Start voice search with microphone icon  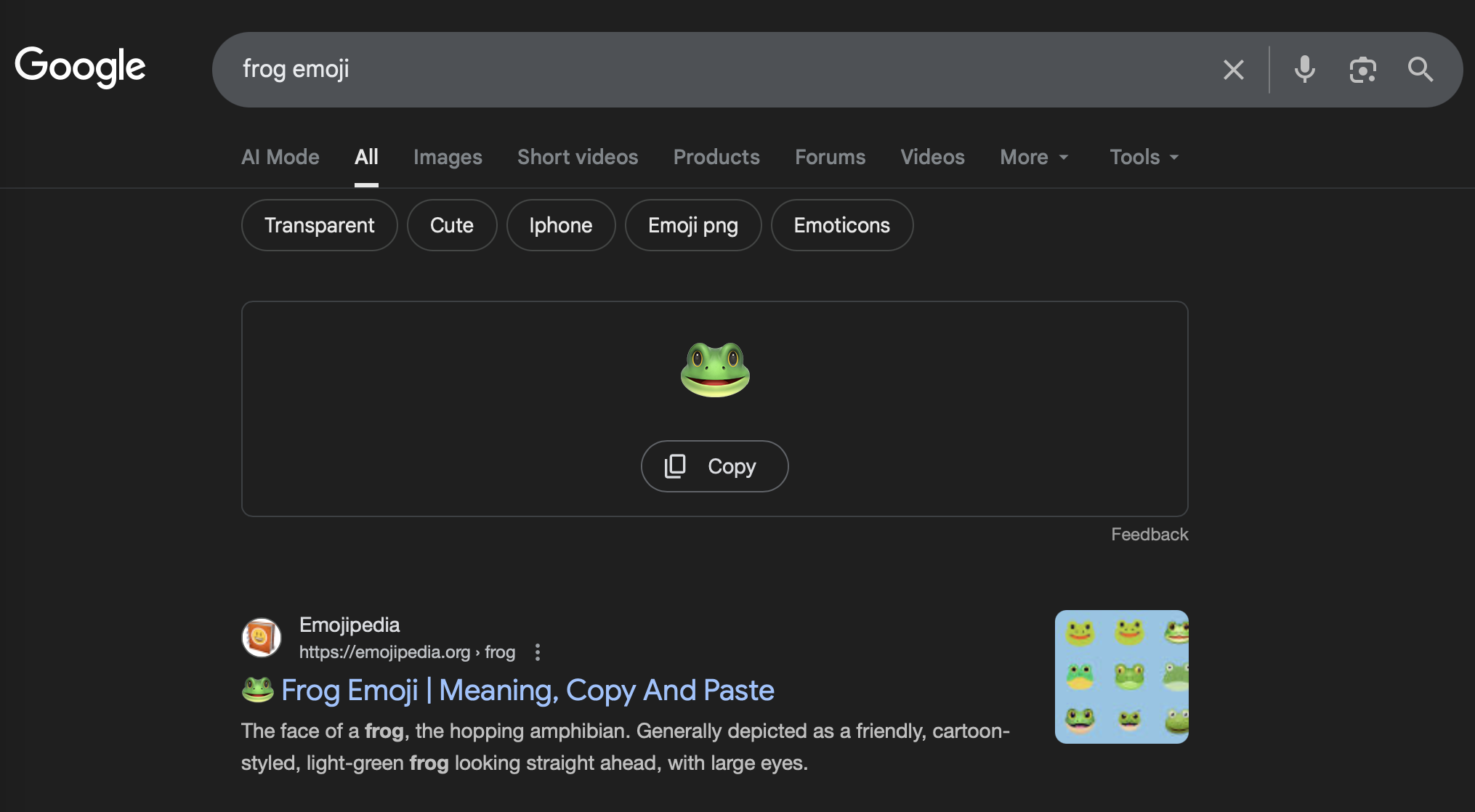pos(1304,70)
